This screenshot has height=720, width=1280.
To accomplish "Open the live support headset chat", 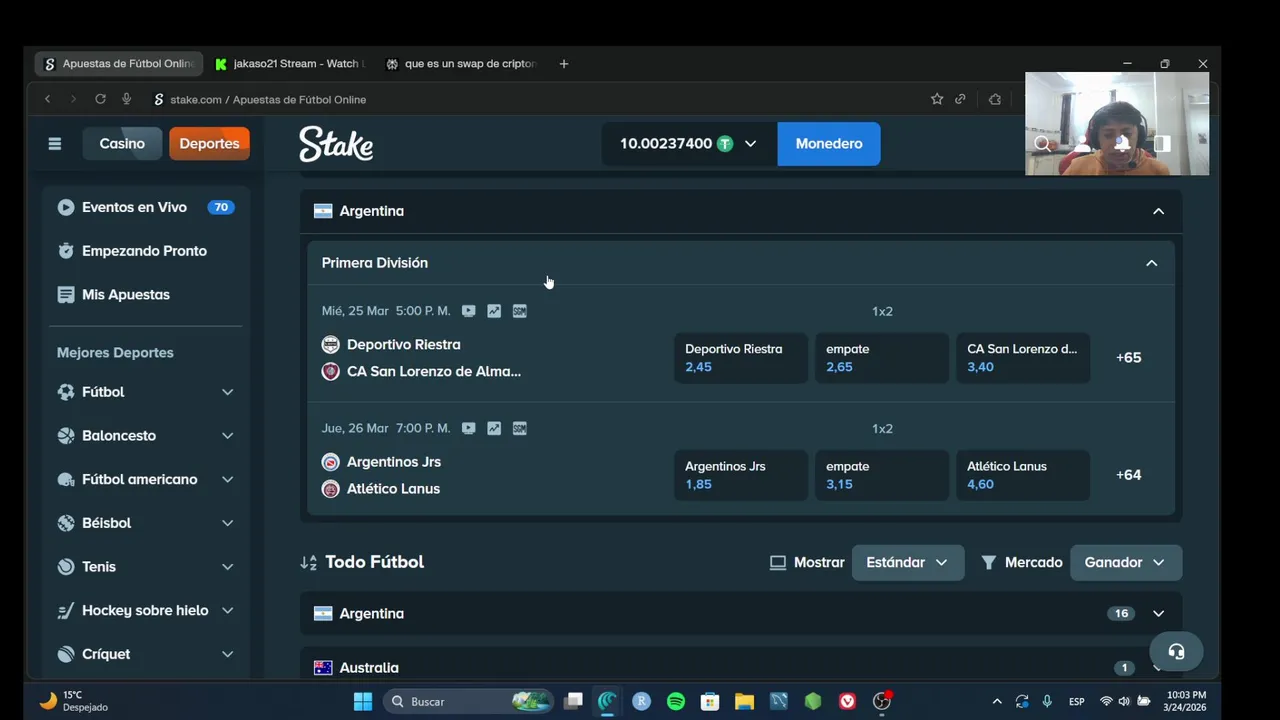I will [1176, 652].
